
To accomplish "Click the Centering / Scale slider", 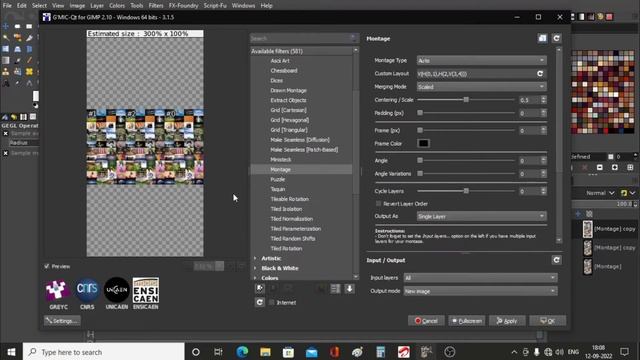I will 466,100.
